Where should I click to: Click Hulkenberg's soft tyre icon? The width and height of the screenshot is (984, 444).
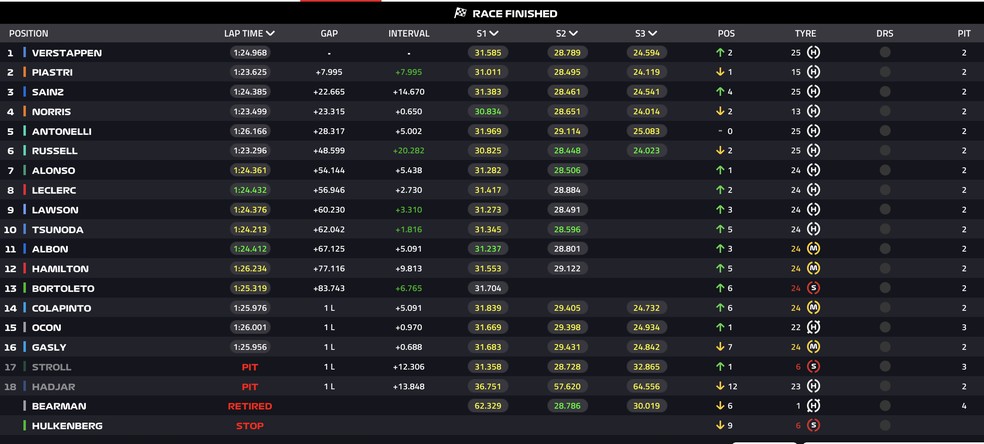[813, 425]
